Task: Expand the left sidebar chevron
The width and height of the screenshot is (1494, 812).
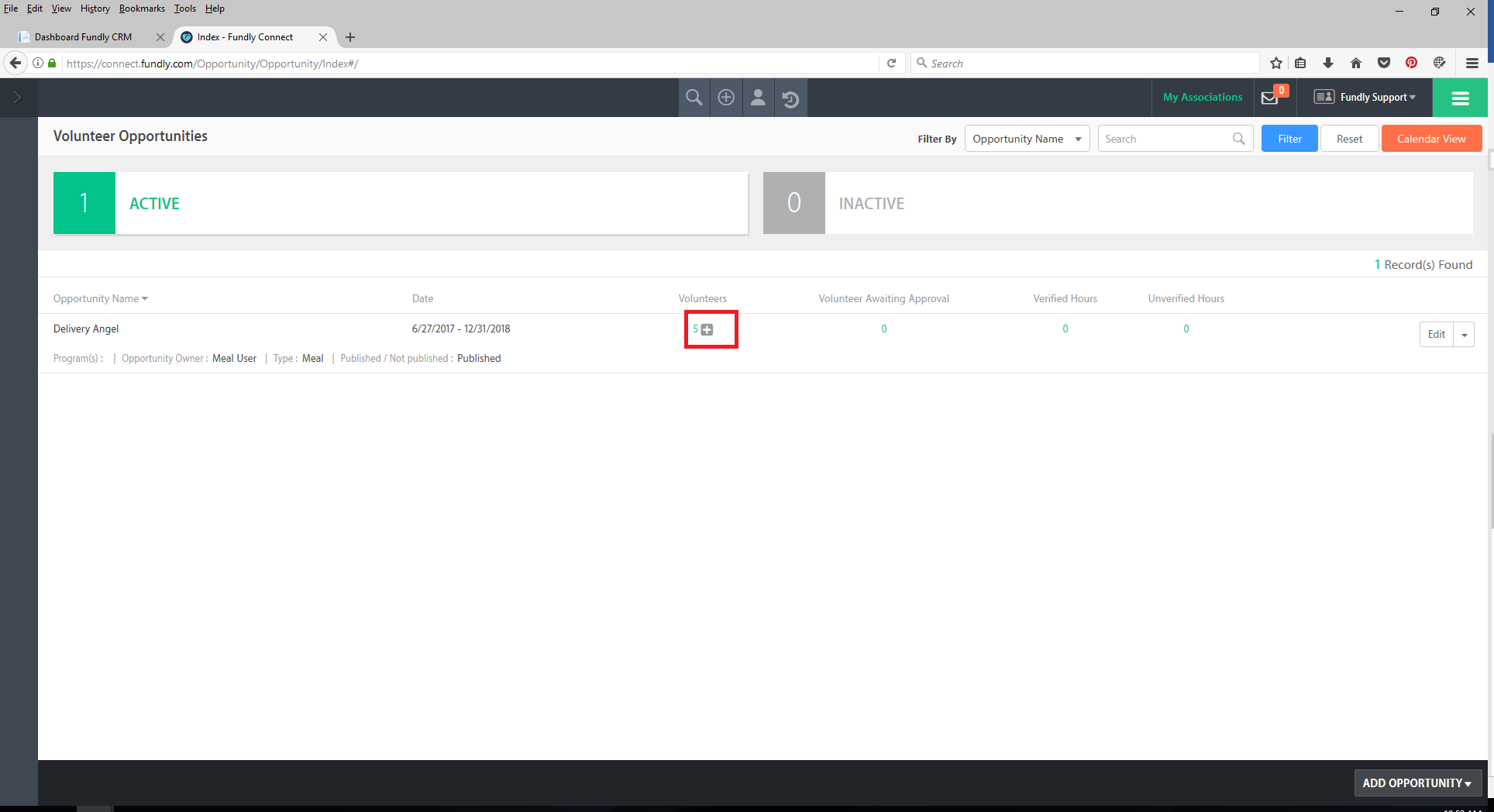Action: click(18, 98)
